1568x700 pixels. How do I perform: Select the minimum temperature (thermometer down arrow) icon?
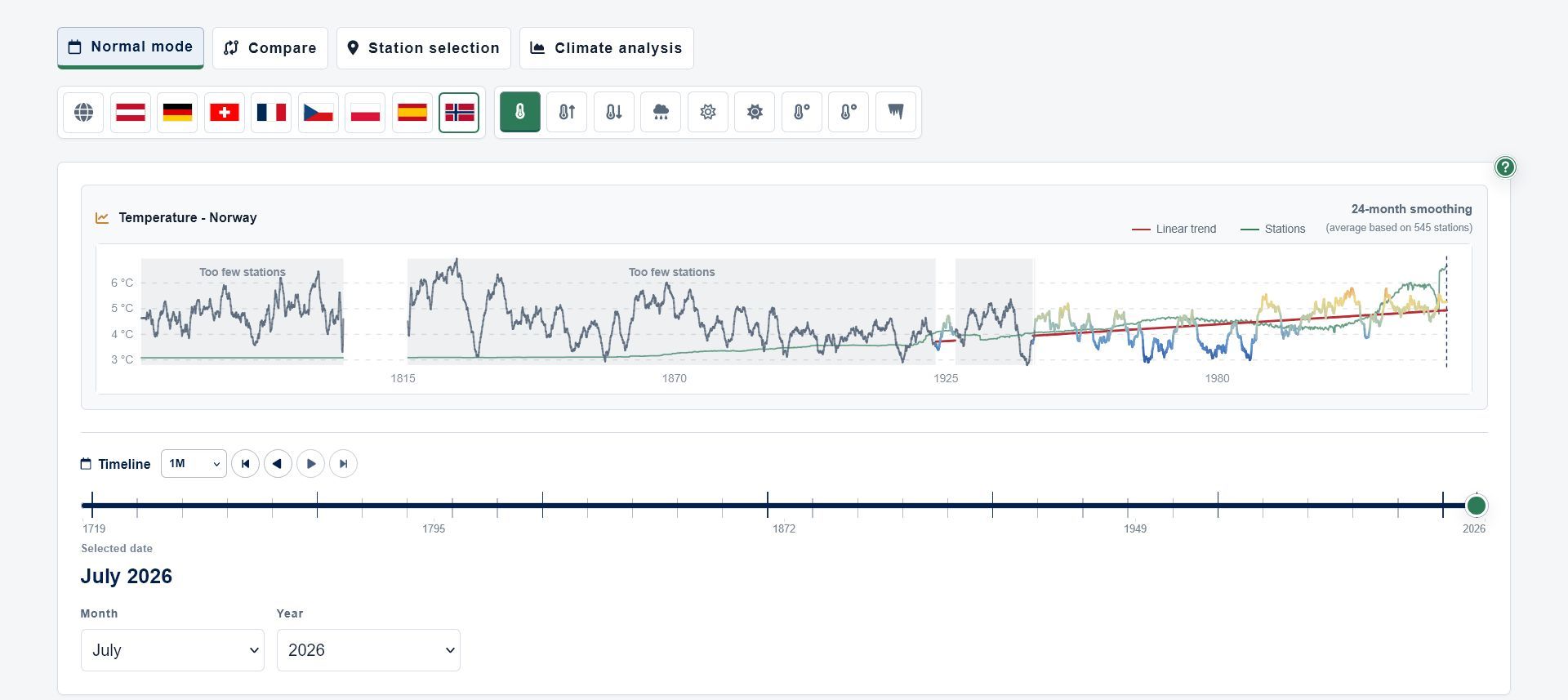coord(614,112)
